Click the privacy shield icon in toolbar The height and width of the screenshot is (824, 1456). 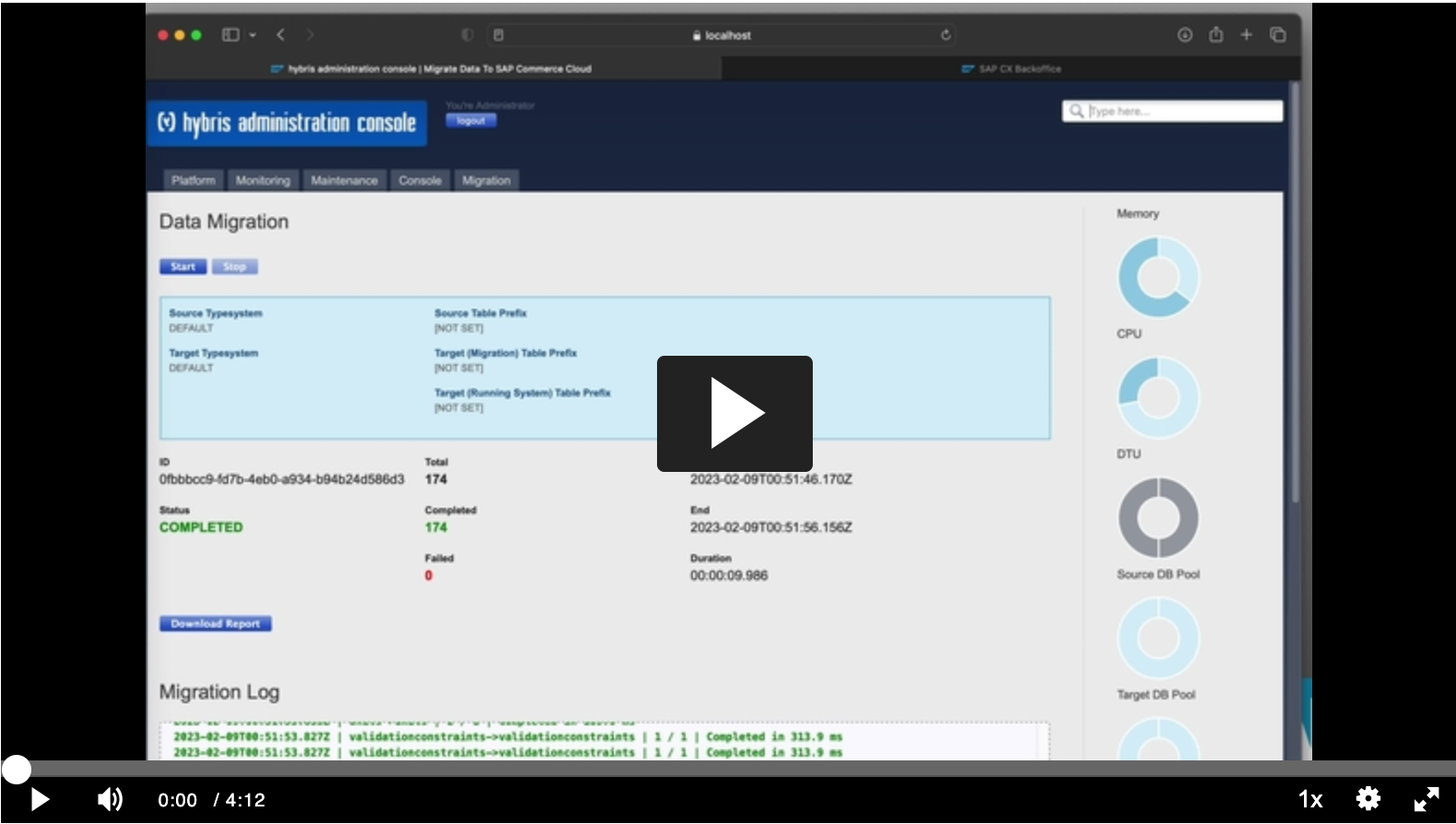467,35
